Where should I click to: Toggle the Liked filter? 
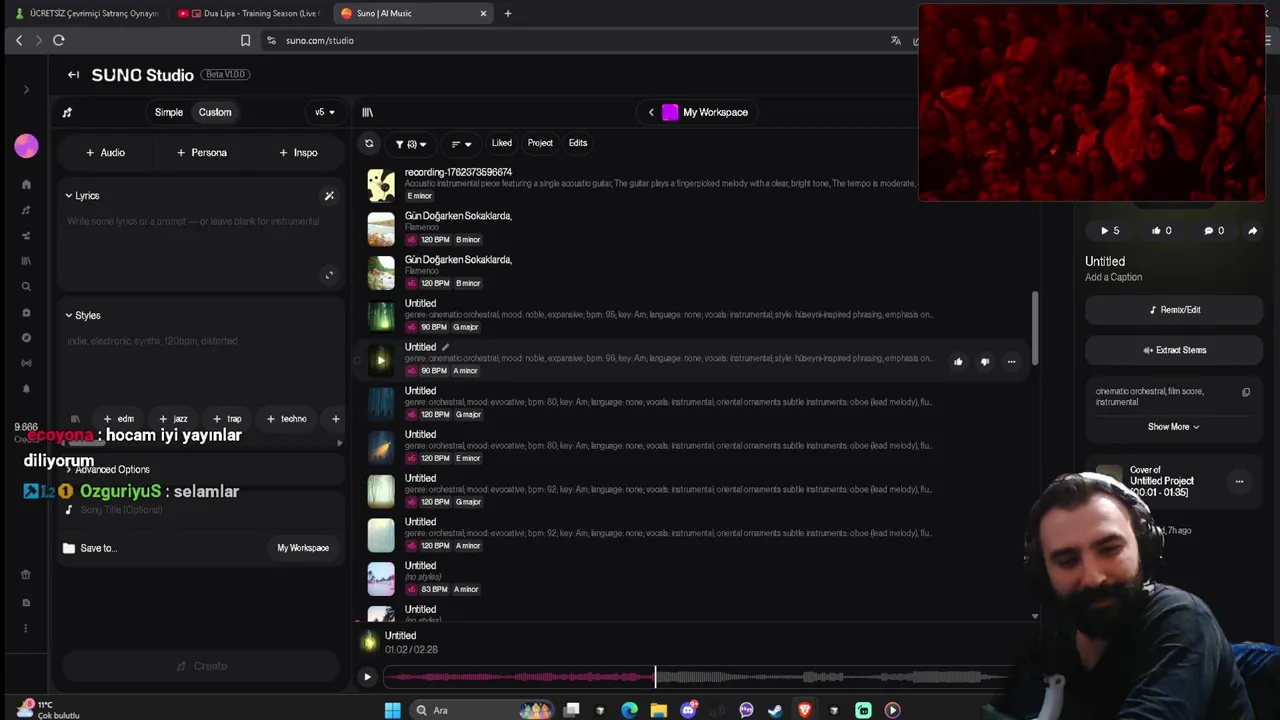502,143
